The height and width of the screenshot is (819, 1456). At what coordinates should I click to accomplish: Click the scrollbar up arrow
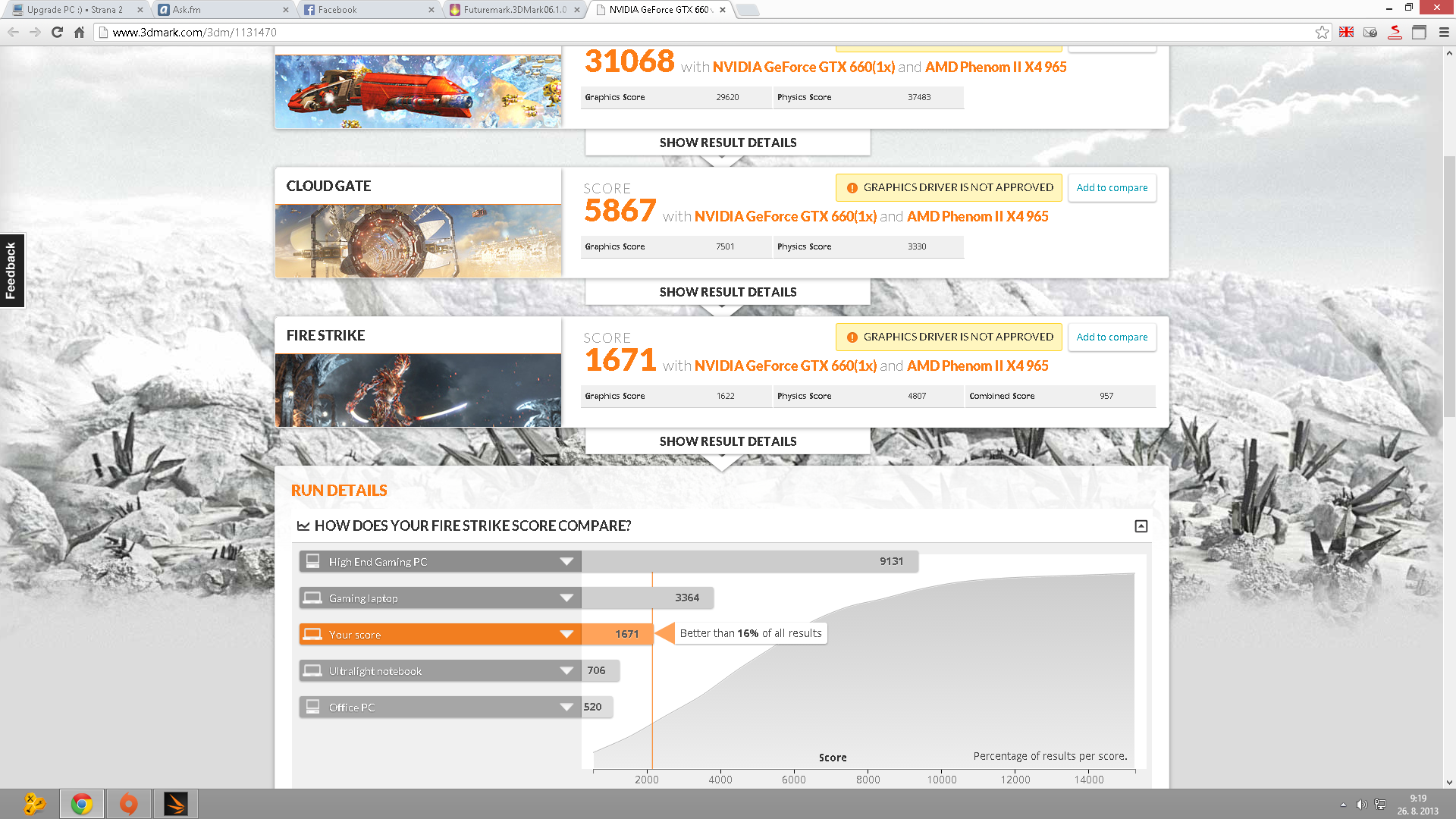tap(1449, 53)
